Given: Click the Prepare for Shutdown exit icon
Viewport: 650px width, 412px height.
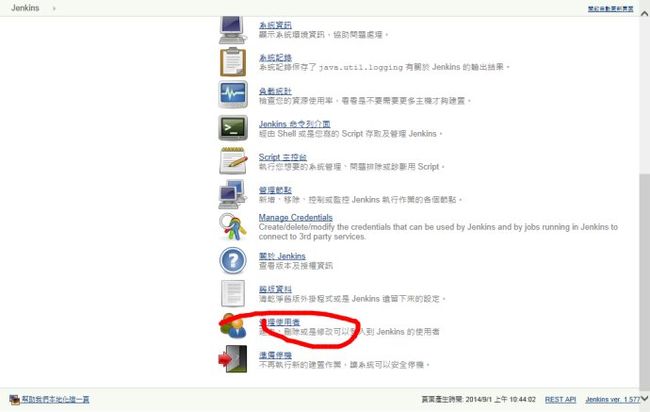Looking at the screenshot, I should (233, 359).
